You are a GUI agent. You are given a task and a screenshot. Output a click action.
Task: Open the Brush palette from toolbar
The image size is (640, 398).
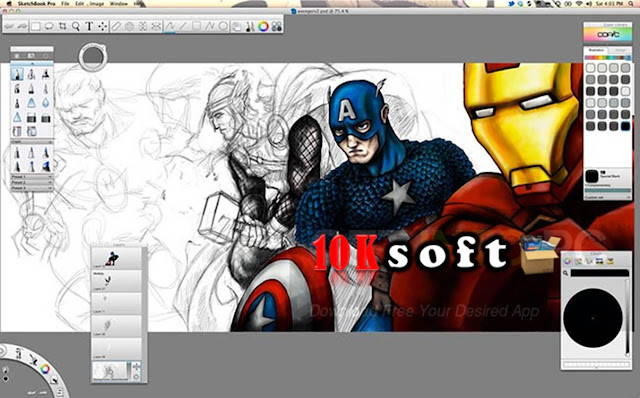click(x=250, y=27)
